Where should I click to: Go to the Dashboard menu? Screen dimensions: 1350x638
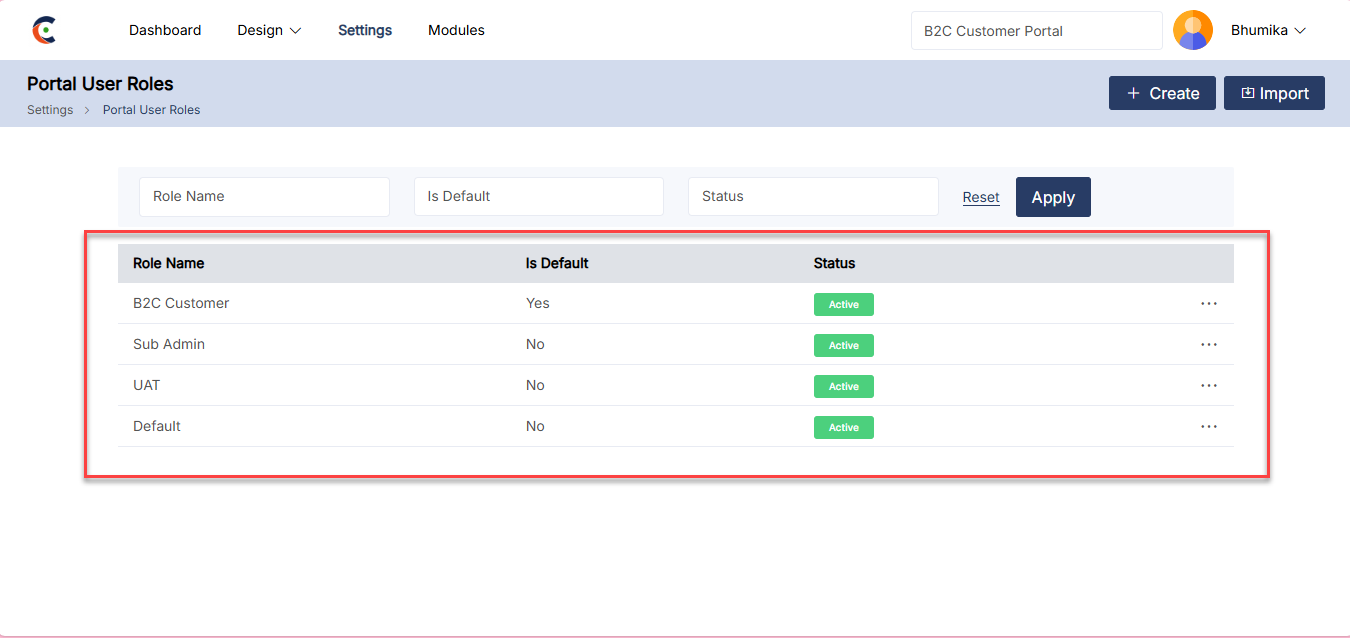165,30
